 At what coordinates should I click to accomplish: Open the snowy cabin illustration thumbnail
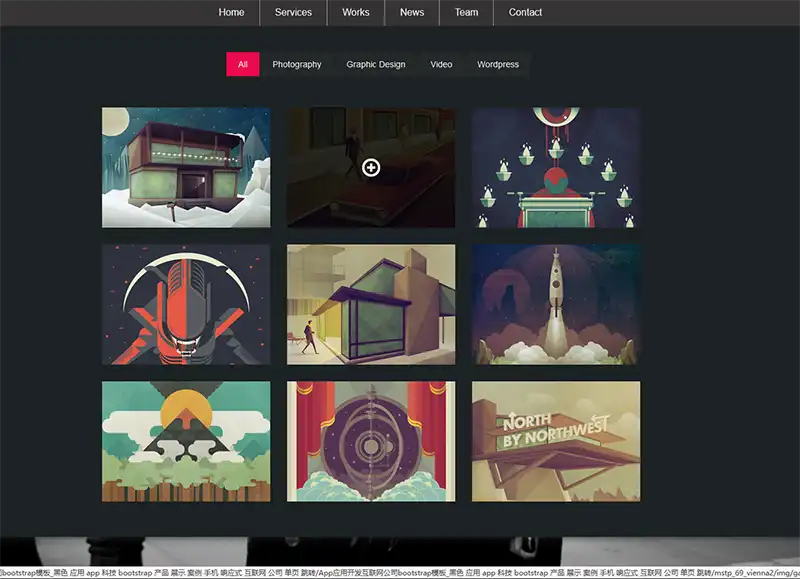pyautogui.click(x=186, y=168)
